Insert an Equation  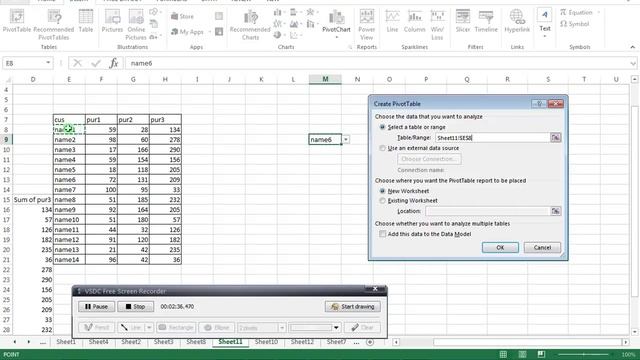tap(580, 13)
